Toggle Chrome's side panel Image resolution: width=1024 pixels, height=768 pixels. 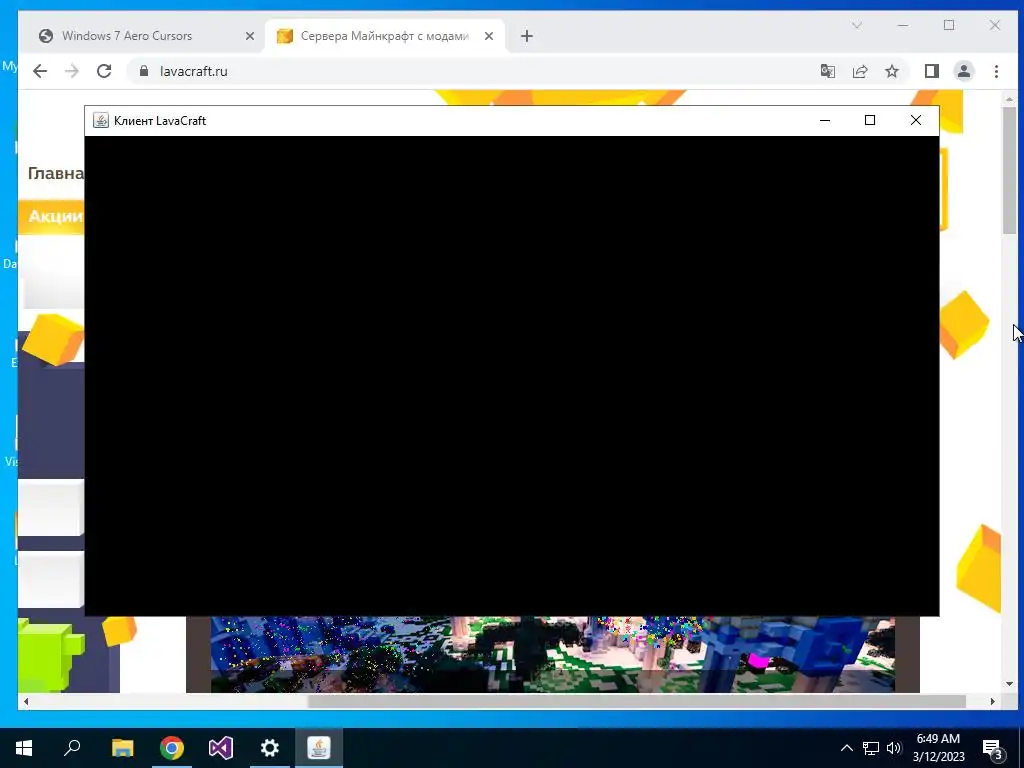click(932, 71)
